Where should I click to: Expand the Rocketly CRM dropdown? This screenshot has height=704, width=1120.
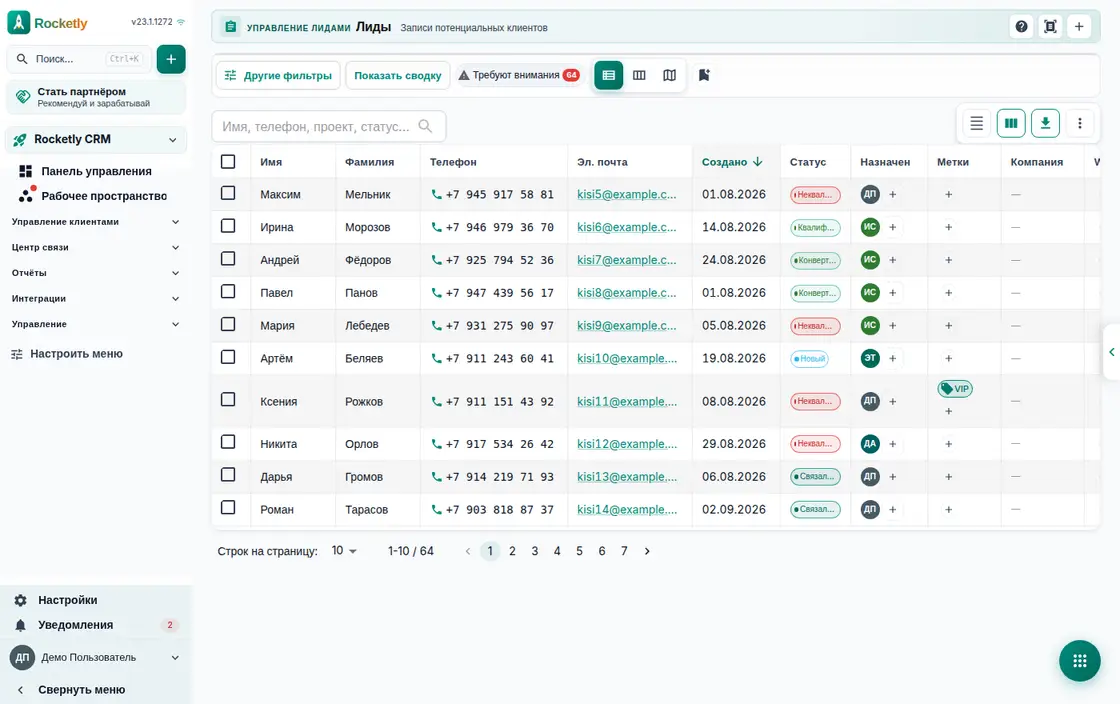pos(96,140)
